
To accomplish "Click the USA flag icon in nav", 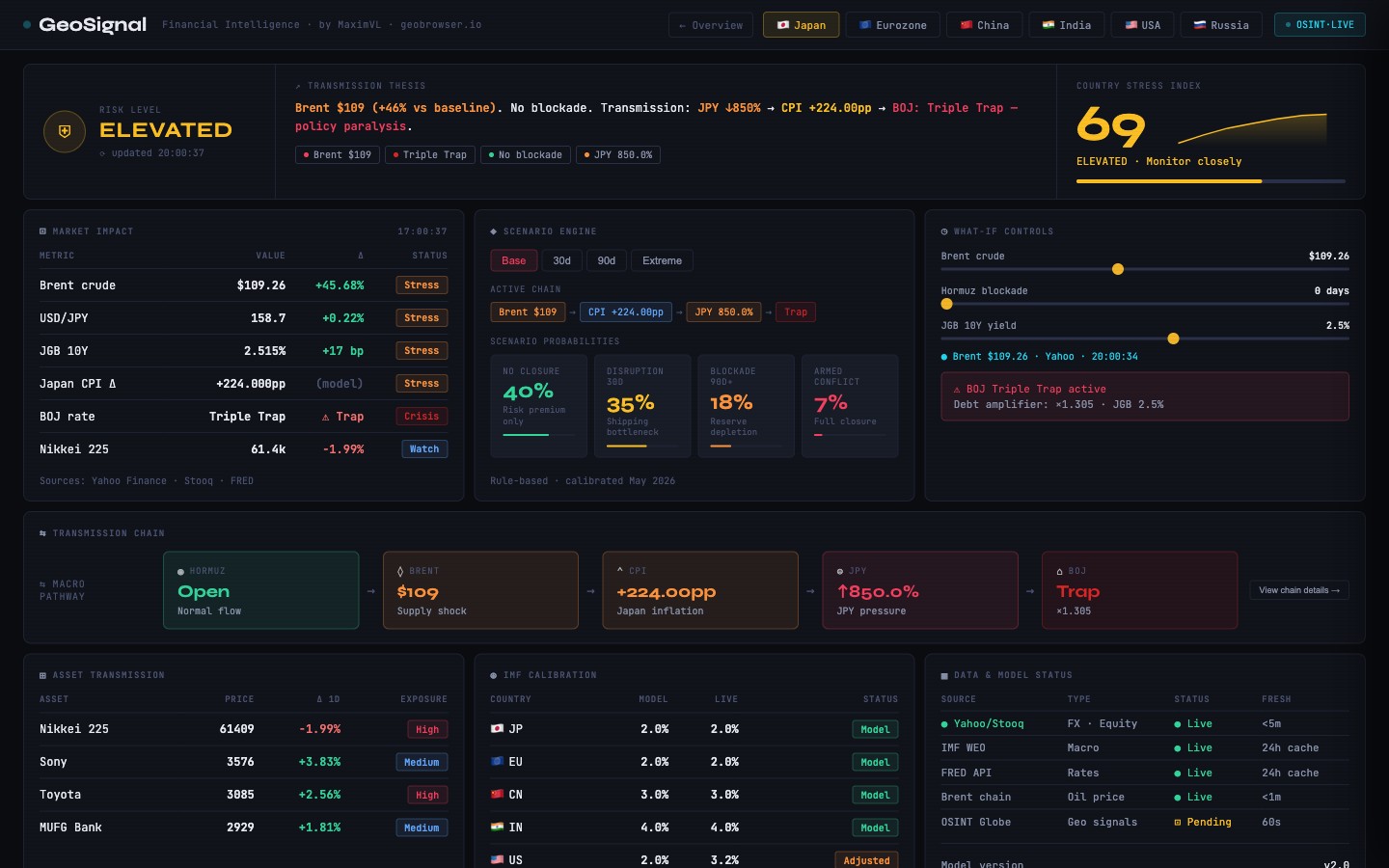I will (x=1131, y=25).
